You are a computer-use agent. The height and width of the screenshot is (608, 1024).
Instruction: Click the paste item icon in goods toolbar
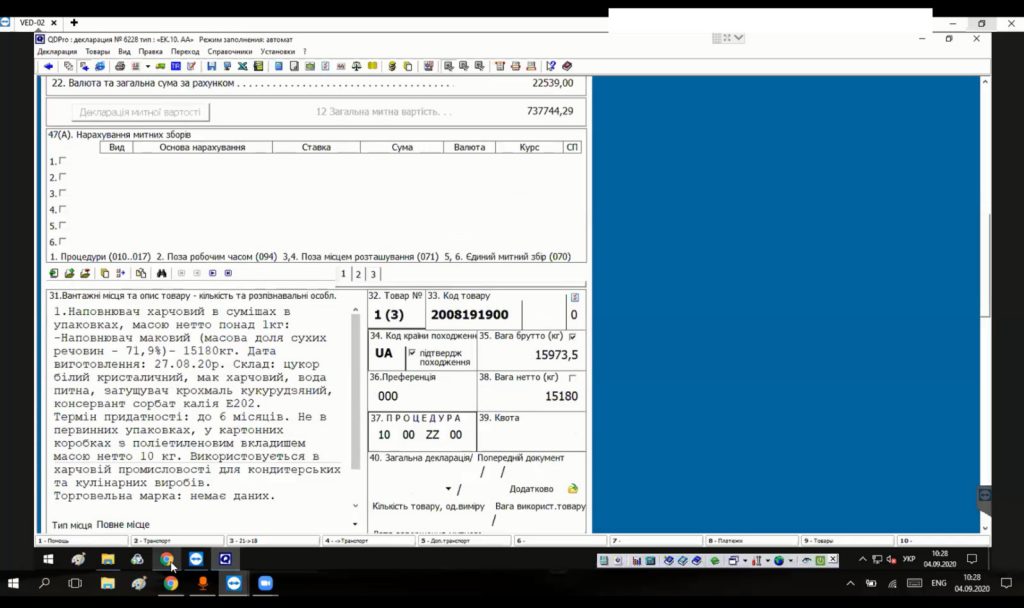[140, 273]
